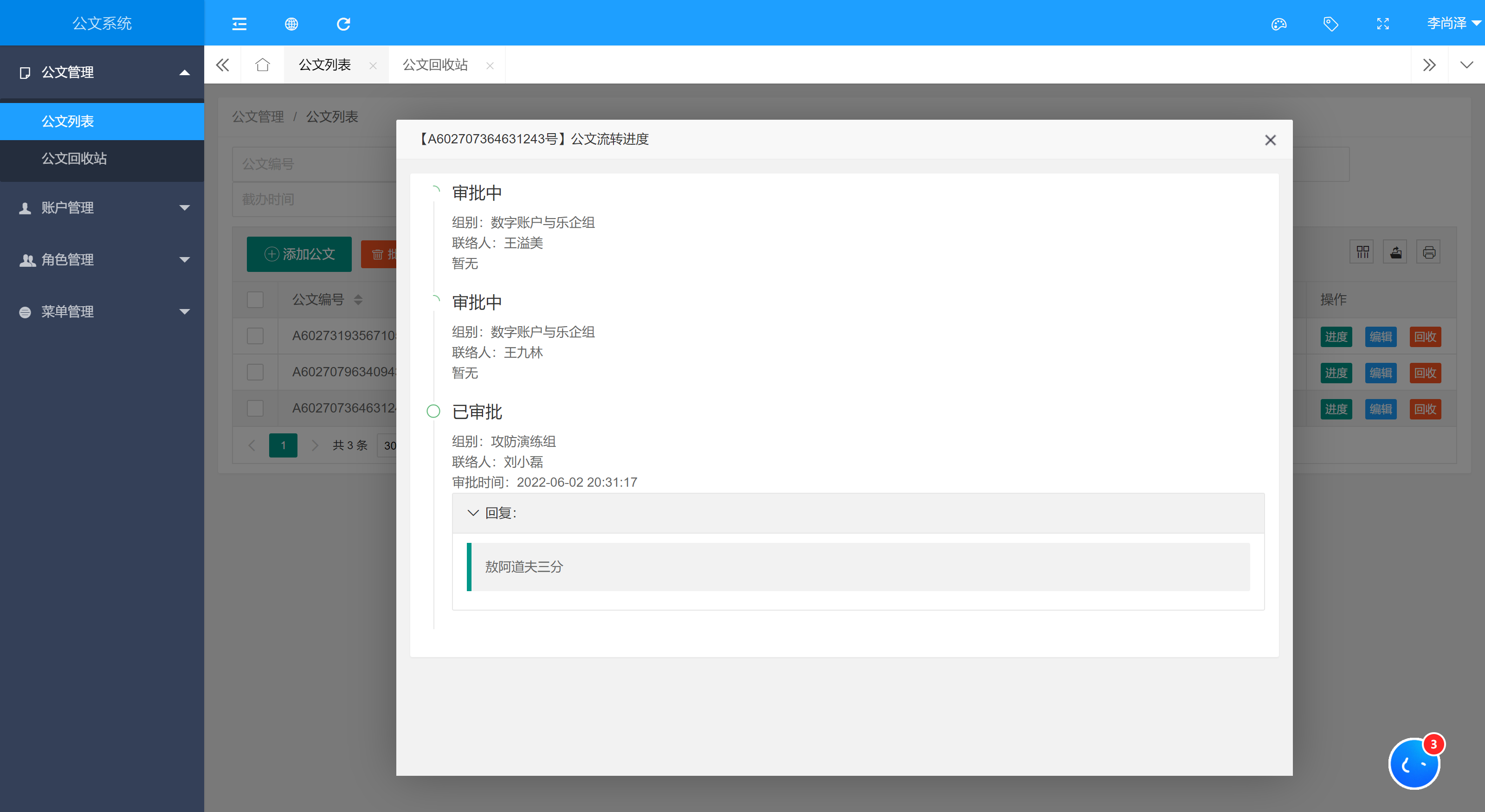Click 编辑 button in third row

tap(1381, 409)
